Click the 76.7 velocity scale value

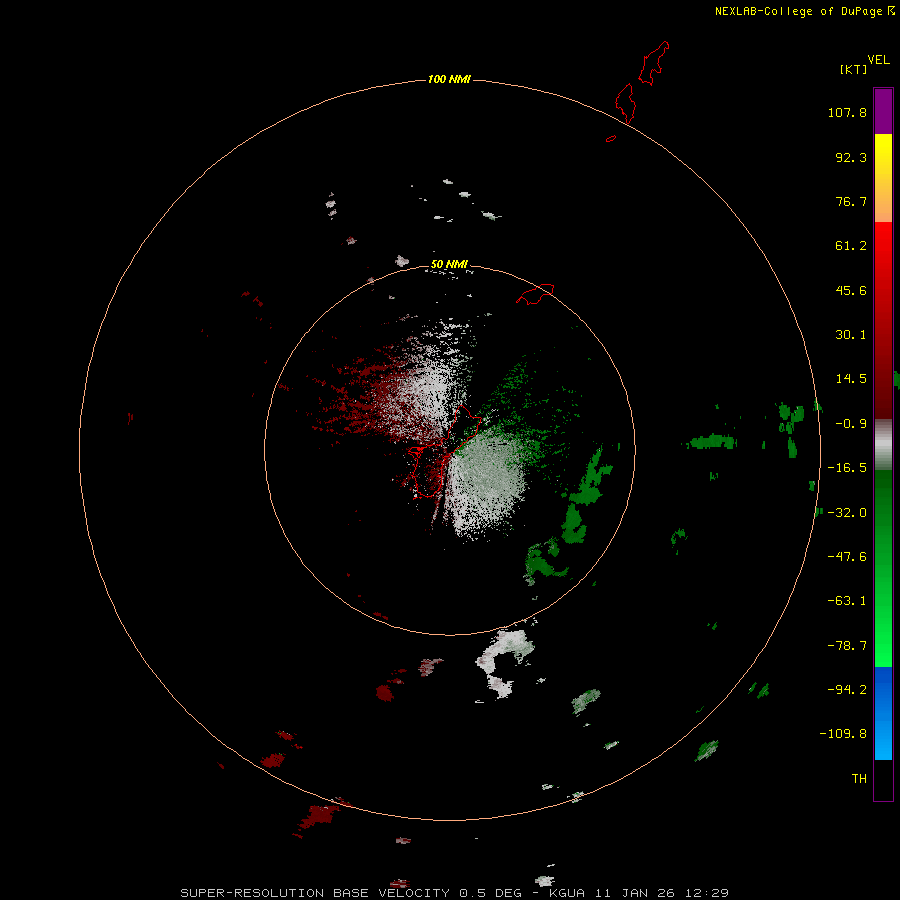pos(851,201)
